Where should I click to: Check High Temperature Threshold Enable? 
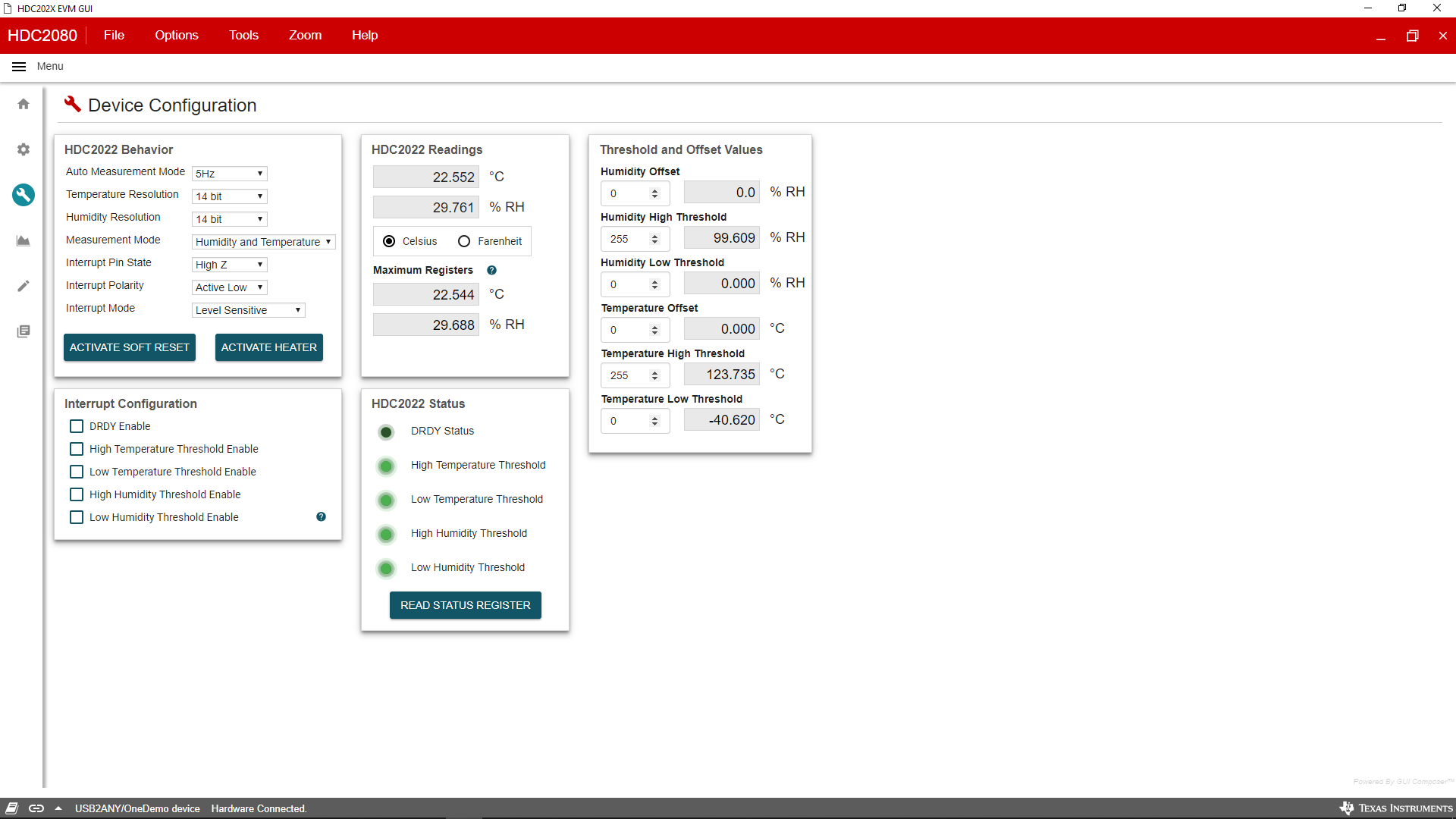coord(77,449)
